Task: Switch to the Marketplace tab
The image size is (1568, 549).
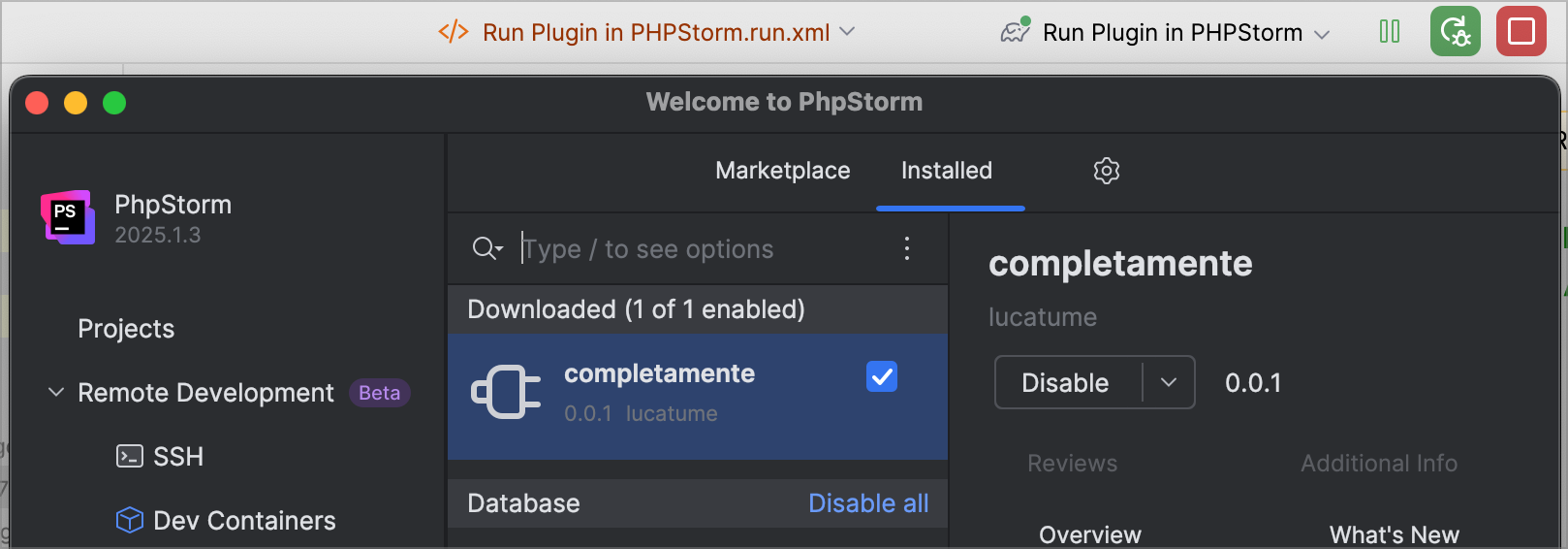Action: pos(782,171)
